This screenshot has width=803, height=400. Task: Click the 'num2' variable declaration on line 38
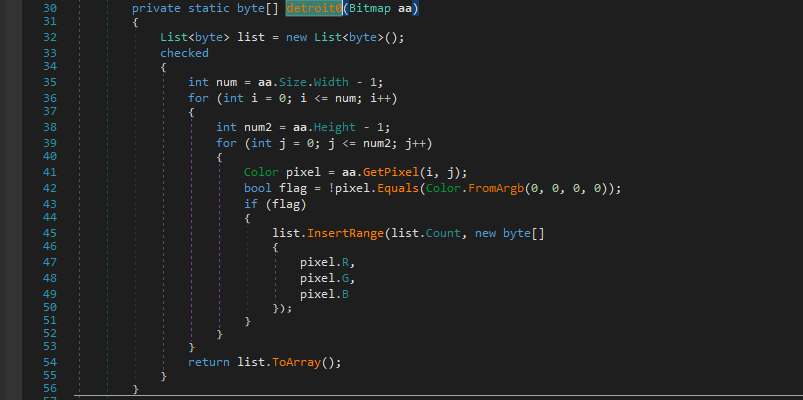click(258, 127)
